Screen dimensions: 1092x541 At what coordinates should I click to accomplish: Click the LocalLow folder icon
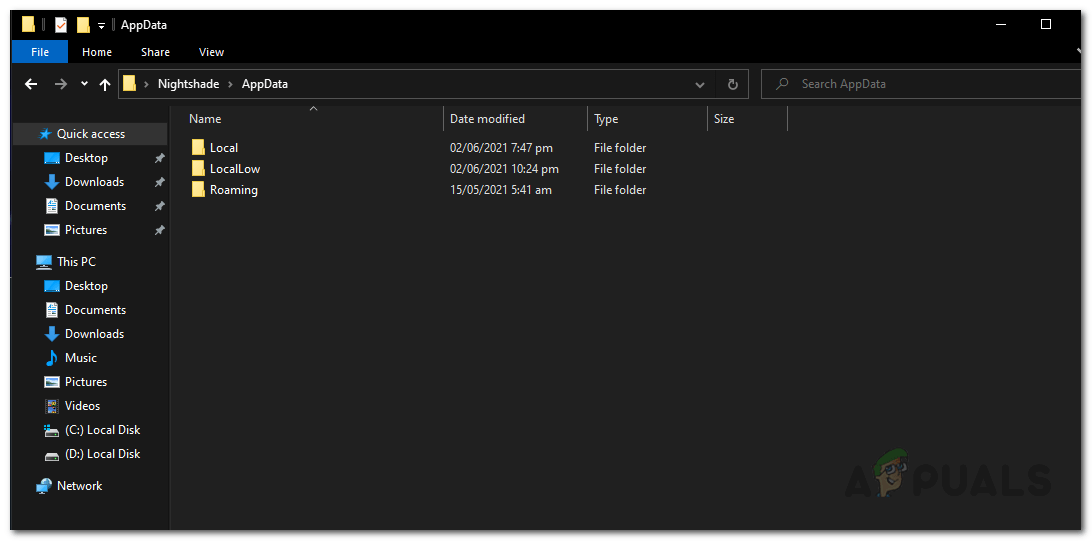(198, 168)
